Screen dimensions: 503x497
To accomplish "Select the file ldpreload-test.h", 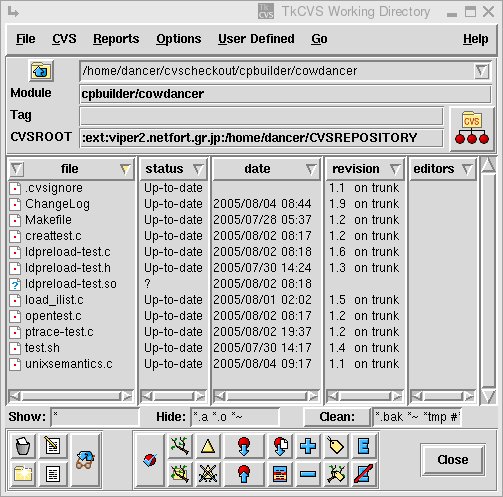I will click(x=68, y=268).
